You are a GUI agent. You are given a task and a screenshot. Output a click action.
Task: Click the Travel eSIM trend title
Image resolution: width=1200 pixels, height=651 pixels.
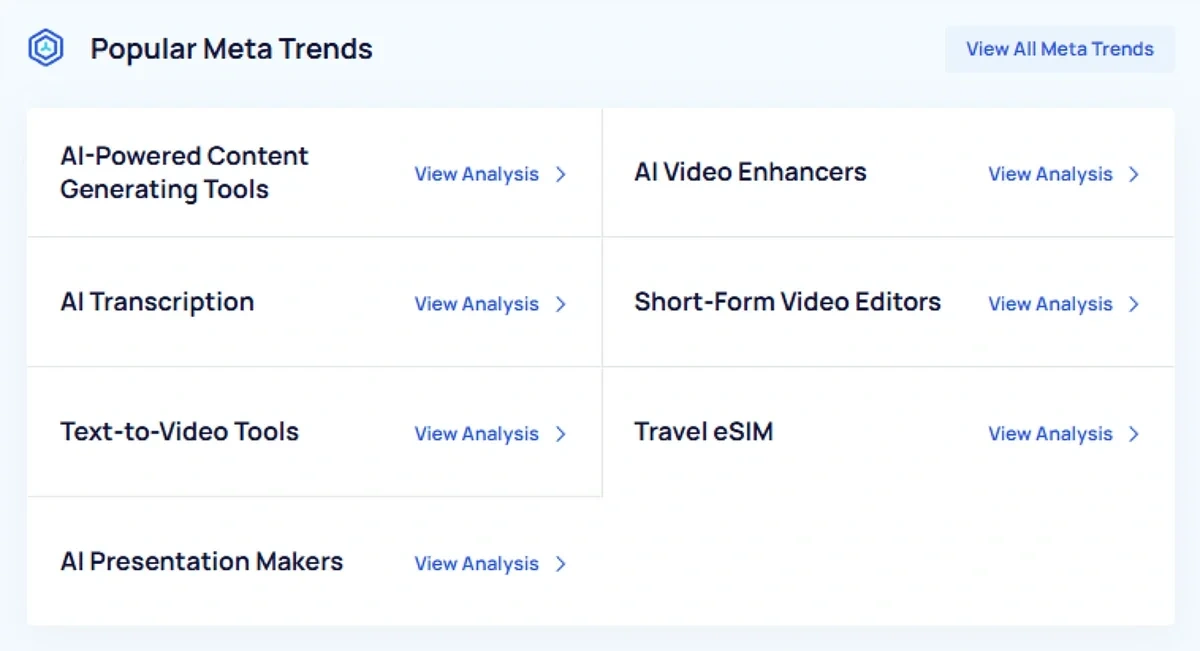(703, 432)
